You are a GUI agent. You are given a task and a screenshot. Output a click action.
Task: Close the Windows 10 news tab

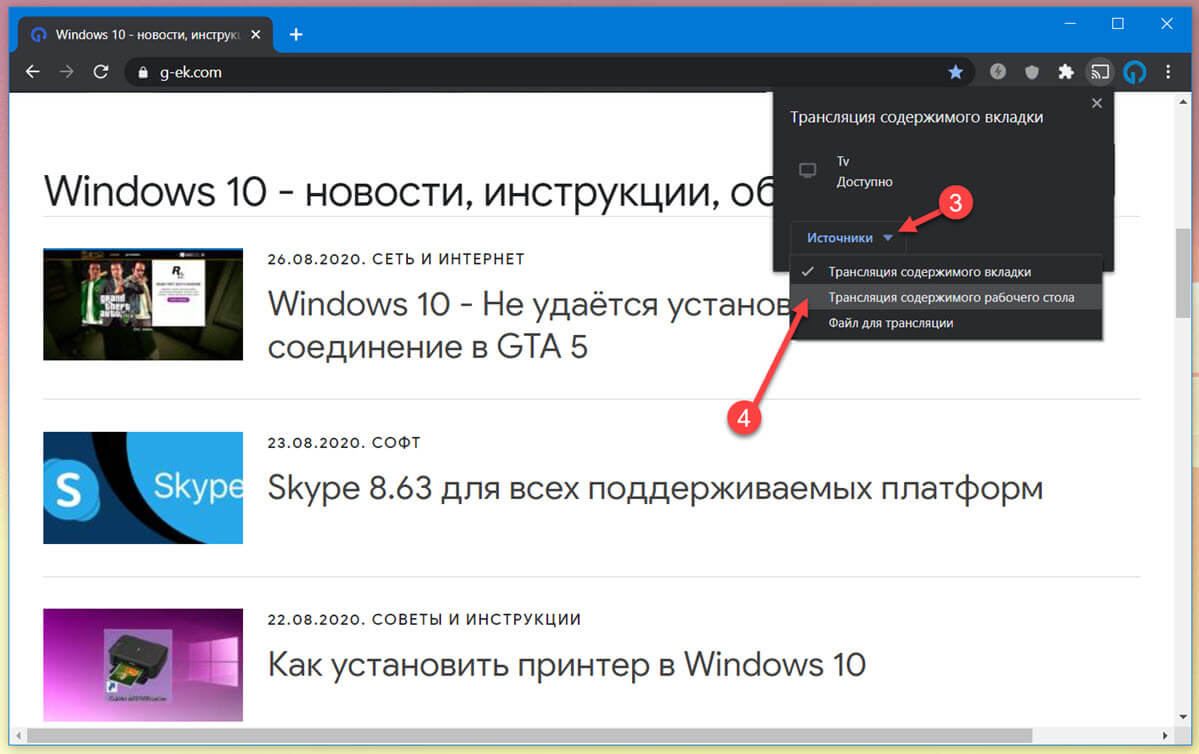(x=255, y=34)
